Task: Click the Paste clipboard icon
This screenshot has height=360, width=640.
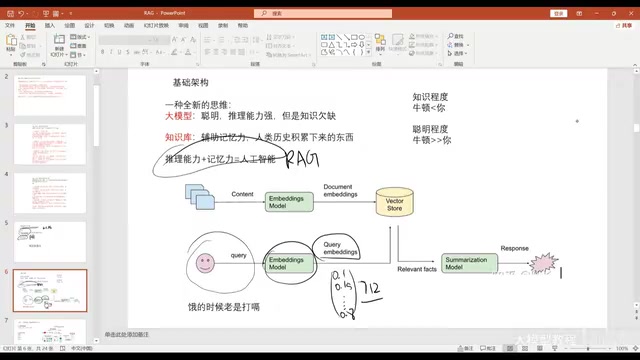Action: point(11,40)
